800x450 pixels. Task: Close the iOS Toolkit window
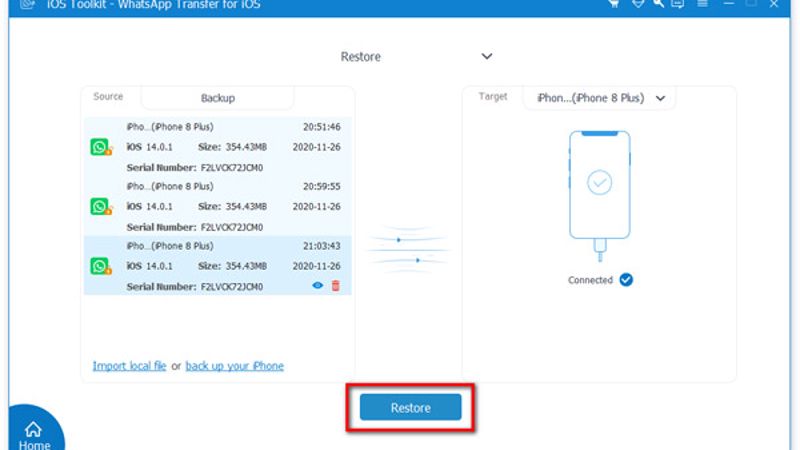[x=774, y=3]
